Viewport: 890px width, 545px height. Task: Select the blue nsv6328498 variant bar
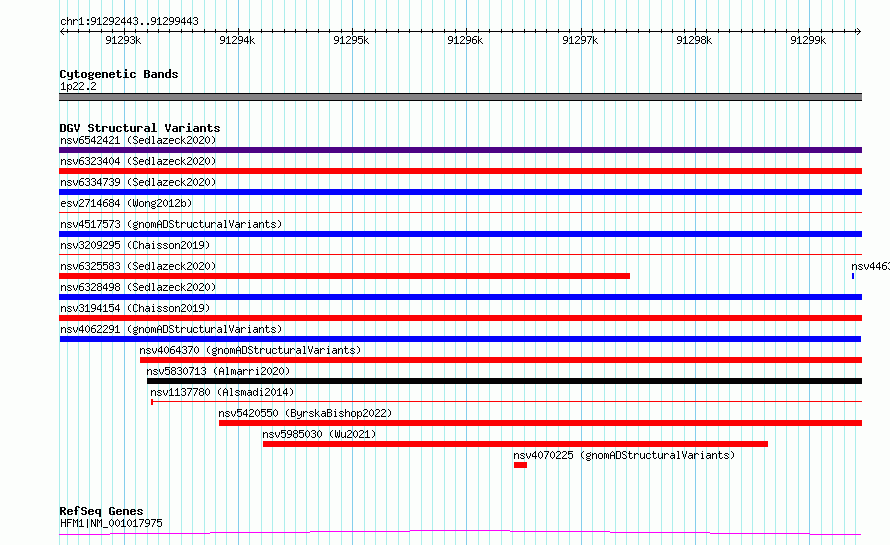pos(460,297)
